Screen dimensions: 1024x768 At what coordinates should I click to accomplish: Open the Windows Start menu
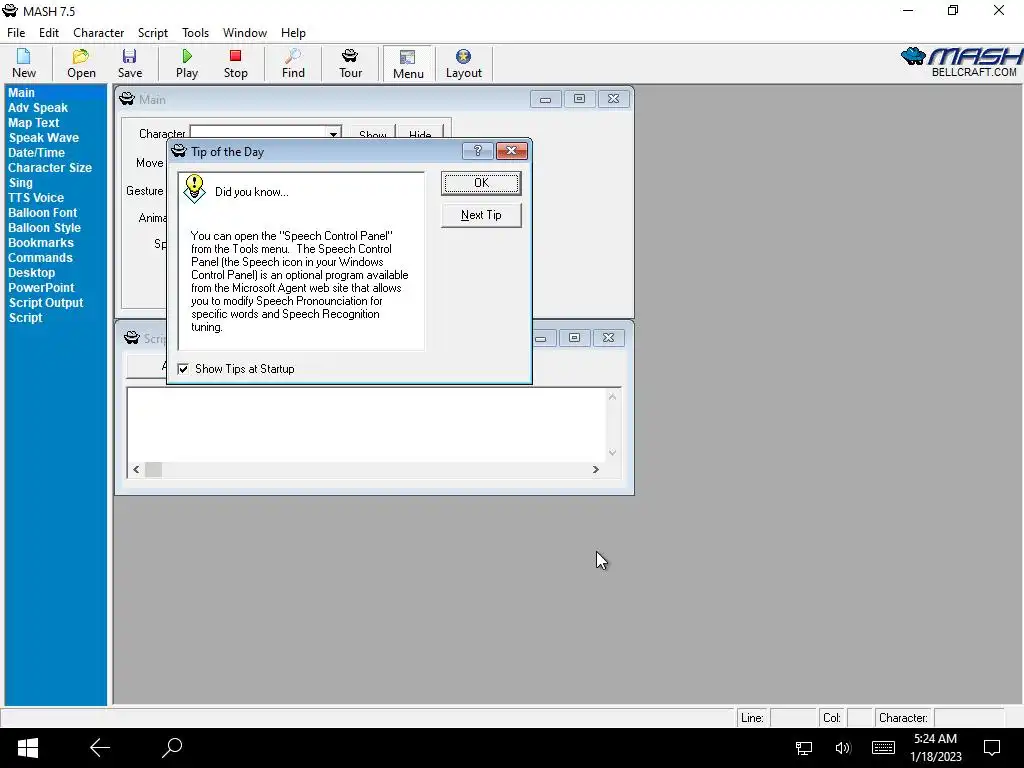(x=27, y=748)
